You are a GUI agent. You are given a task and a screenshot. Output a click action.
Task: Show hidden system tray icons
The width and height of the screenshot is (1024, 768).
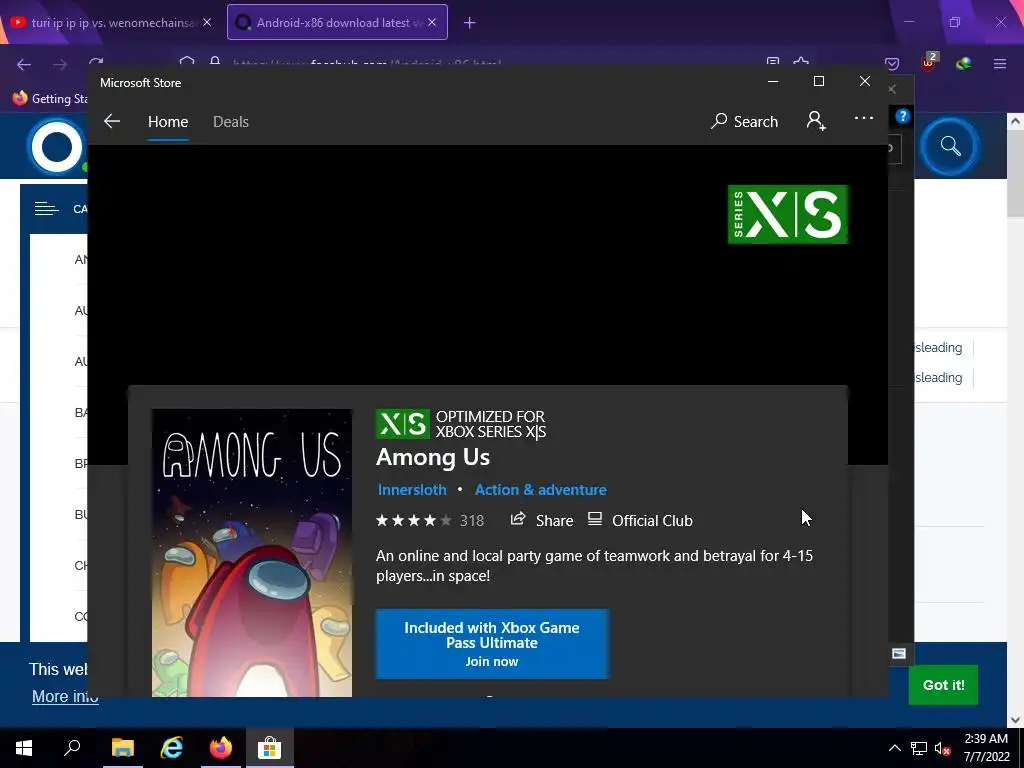coord(895,748)
